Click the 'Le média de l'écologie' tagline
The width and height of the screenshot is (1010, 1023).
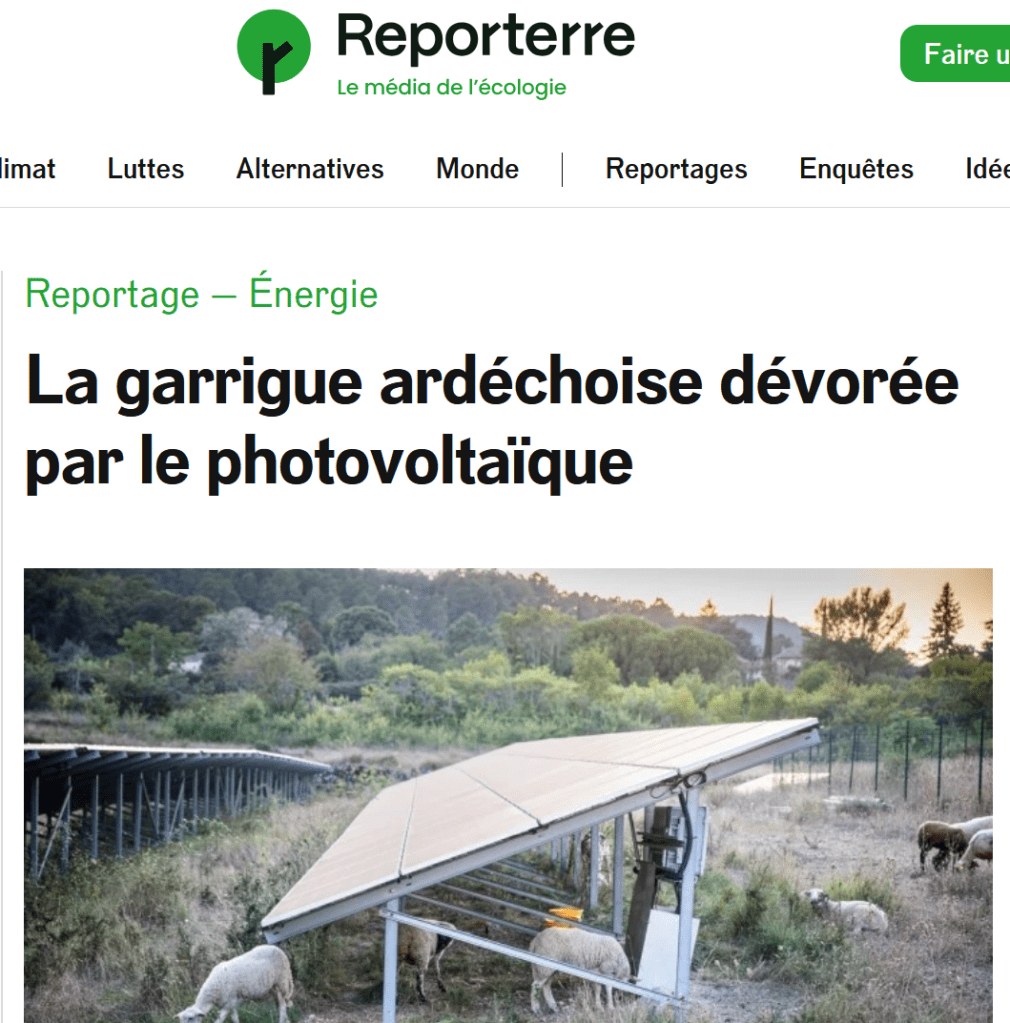coord(451,87)
